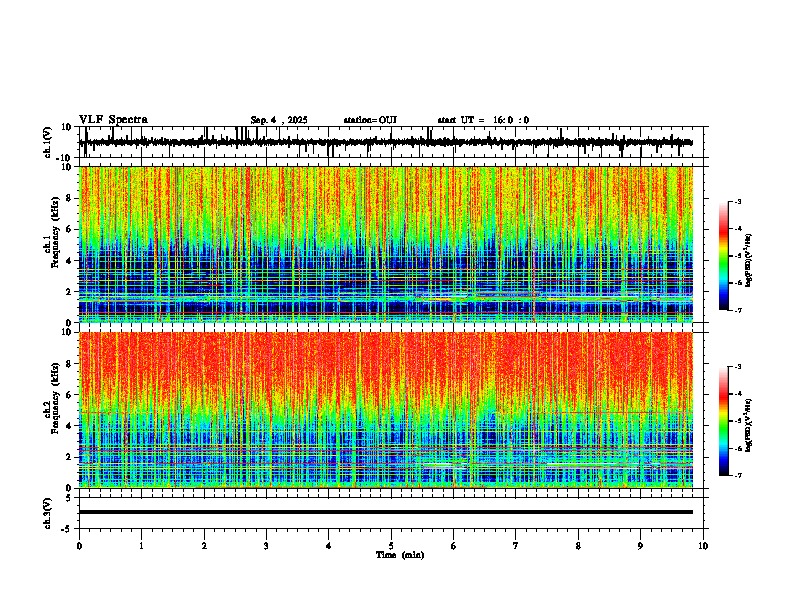Click the "VLF Spectra" title text
This screenshot has width=792, height=612.
113,119
